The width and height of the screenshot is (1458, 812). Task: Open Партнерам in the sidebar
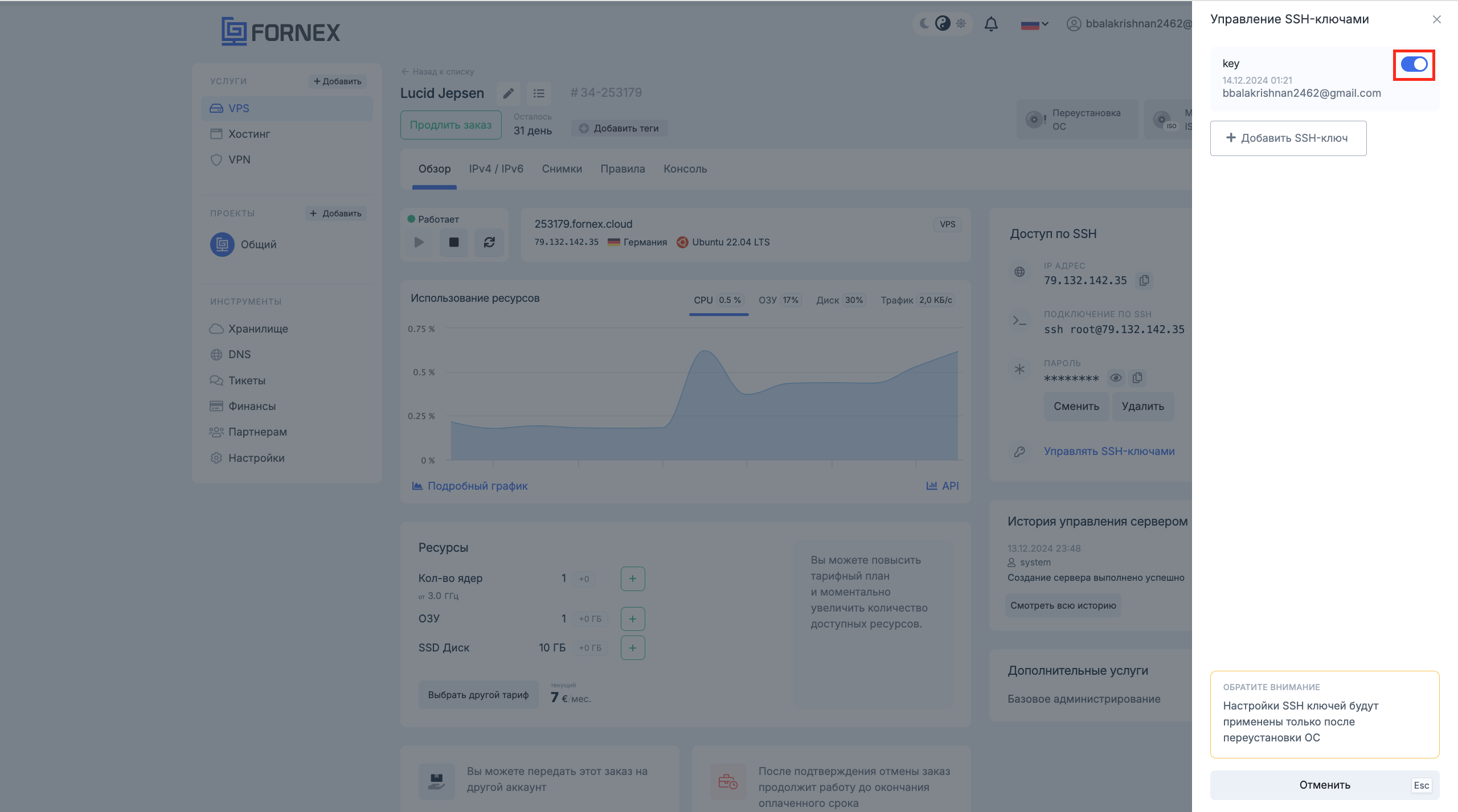coord(248,432)
